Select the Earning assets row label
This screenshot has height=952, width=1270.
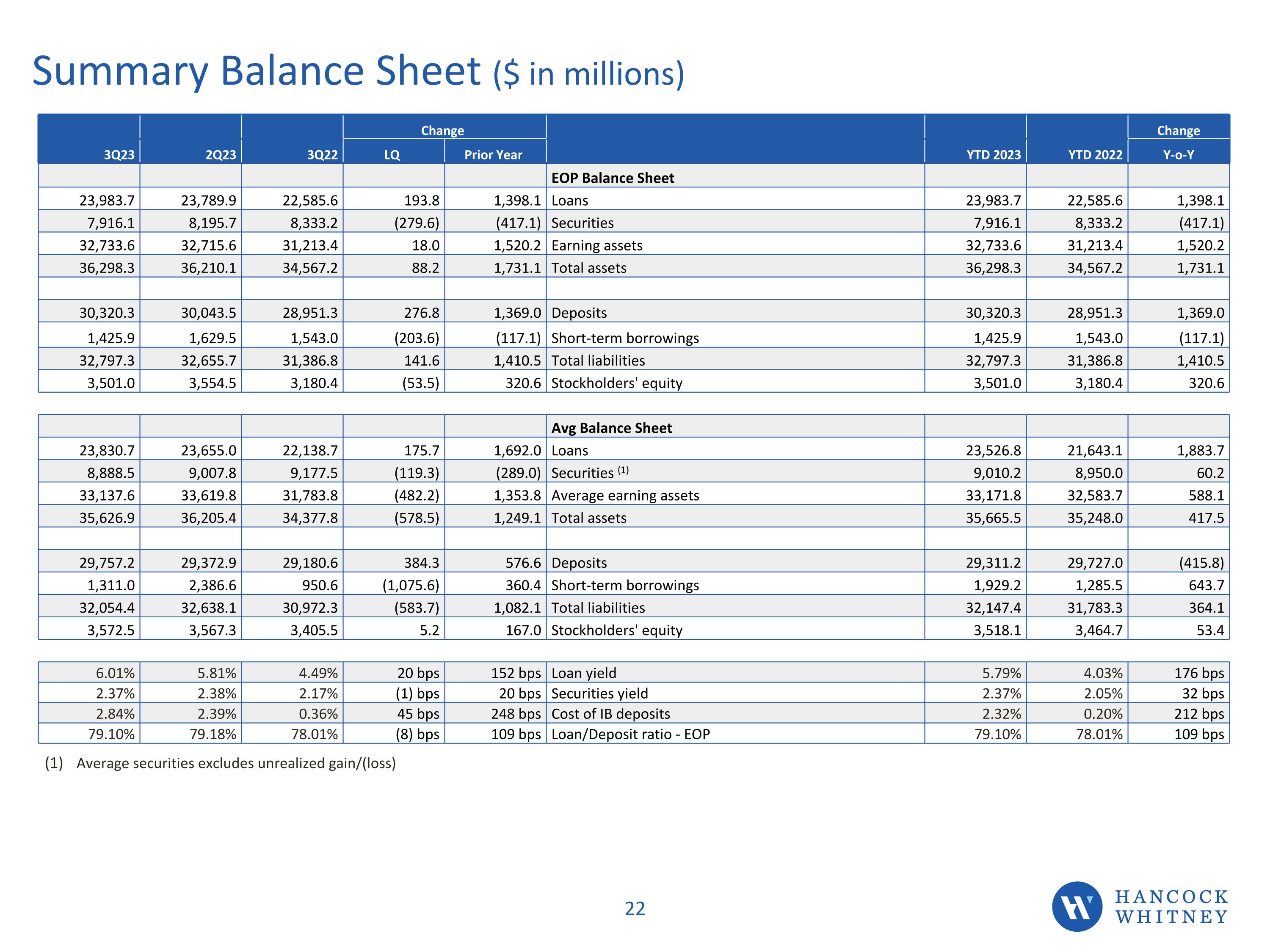596,245
